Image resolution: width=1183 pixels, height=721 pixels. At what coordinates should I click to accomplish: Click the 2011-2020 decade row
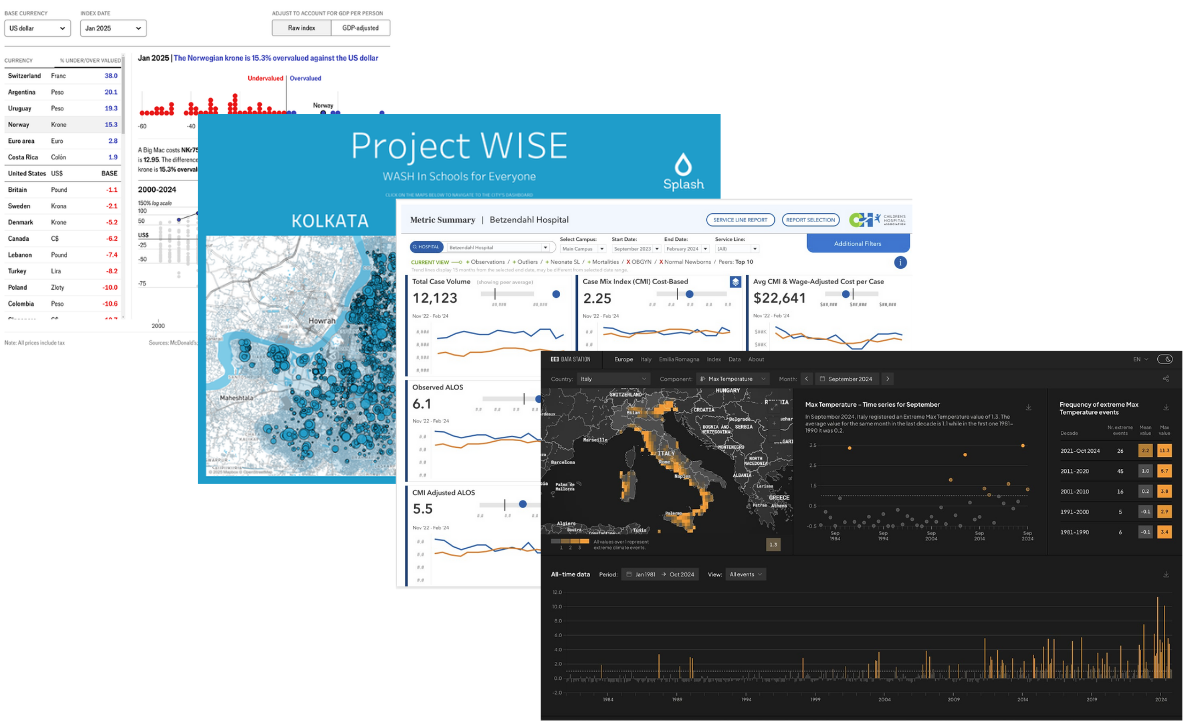1115,471
